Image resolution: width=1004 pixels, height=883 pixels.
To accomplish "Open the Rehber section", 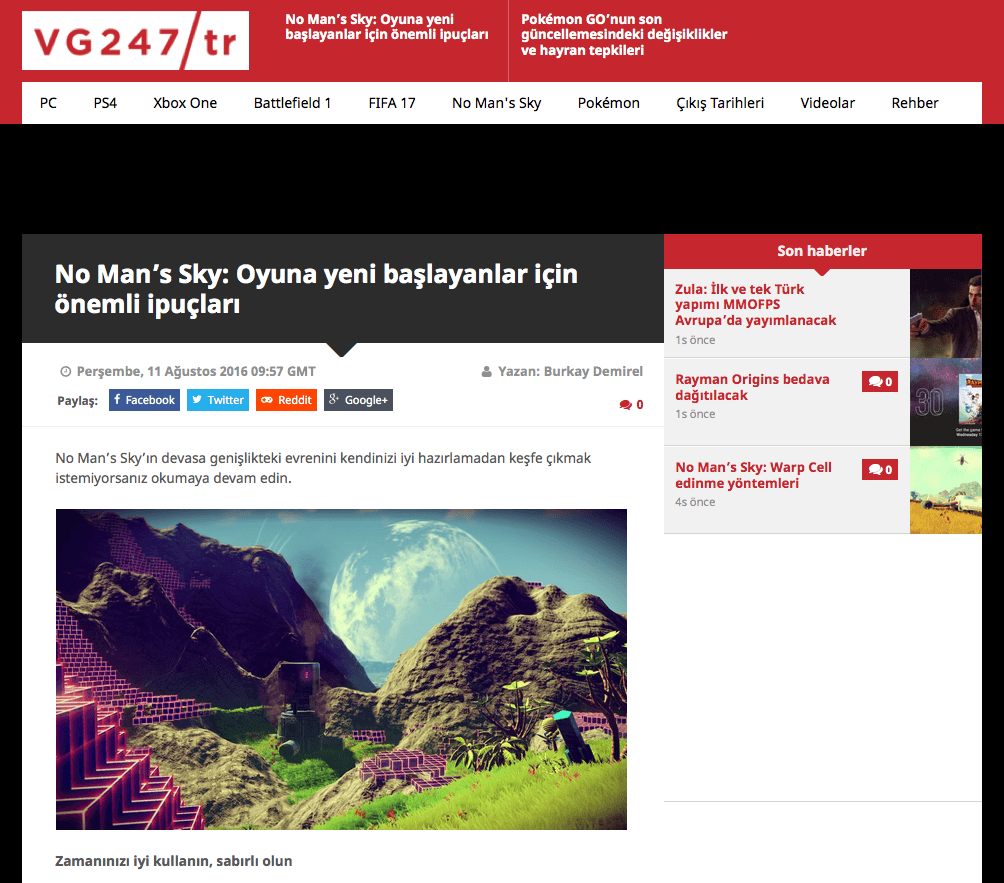I will (x=914, y=102).
